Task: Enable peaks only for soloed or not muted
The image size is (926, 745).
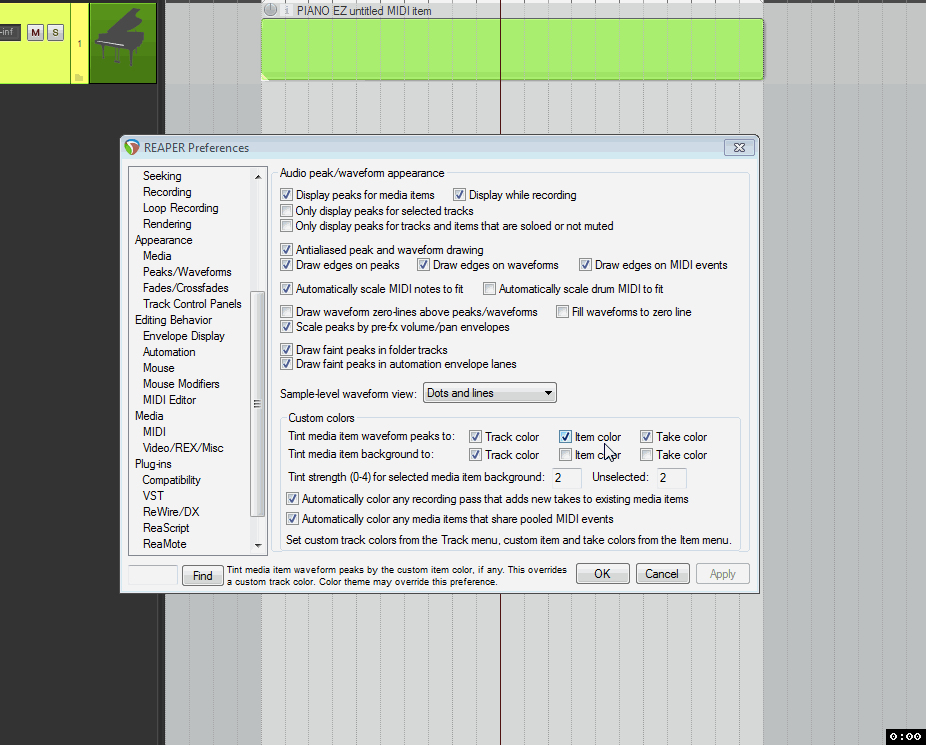Action: [286, 226]
